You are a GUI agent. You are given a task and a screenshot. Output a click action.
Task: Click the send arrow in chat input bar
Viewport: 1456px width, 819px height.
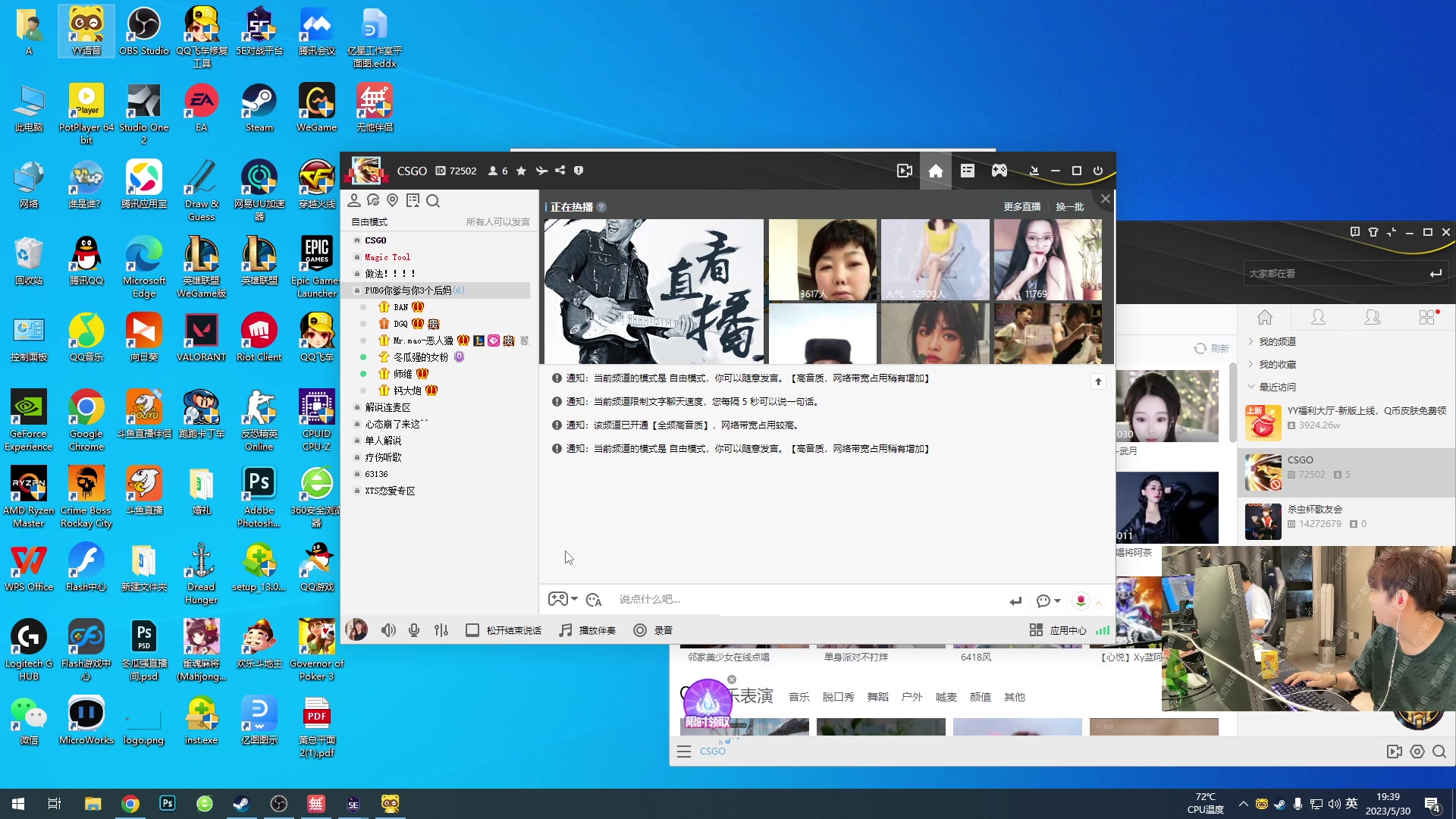pyautogui.click(x=1015, y=601)
